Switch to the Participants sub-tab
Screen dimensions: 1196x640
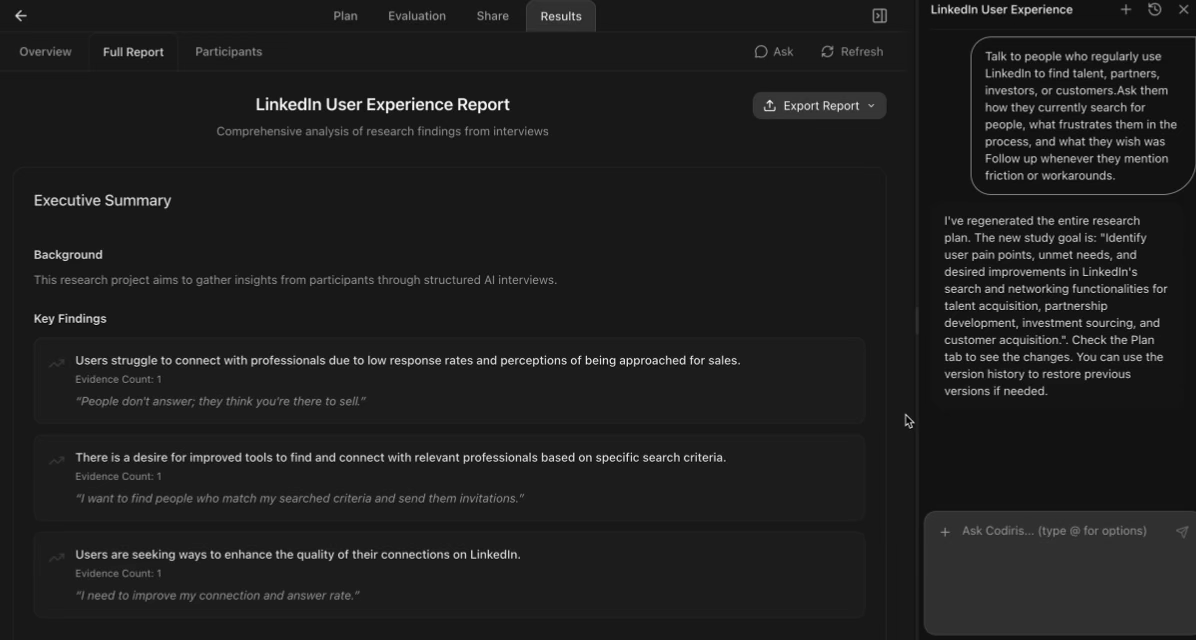228,52
